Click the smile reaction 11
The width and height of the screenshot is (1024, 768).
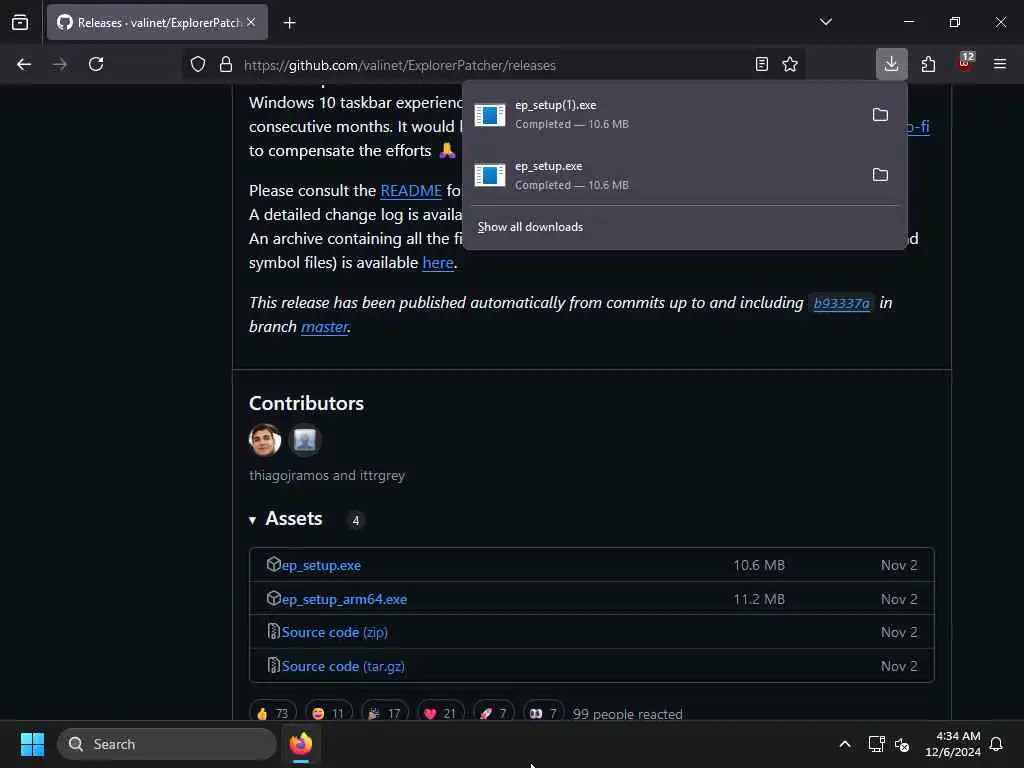[328, 712]
